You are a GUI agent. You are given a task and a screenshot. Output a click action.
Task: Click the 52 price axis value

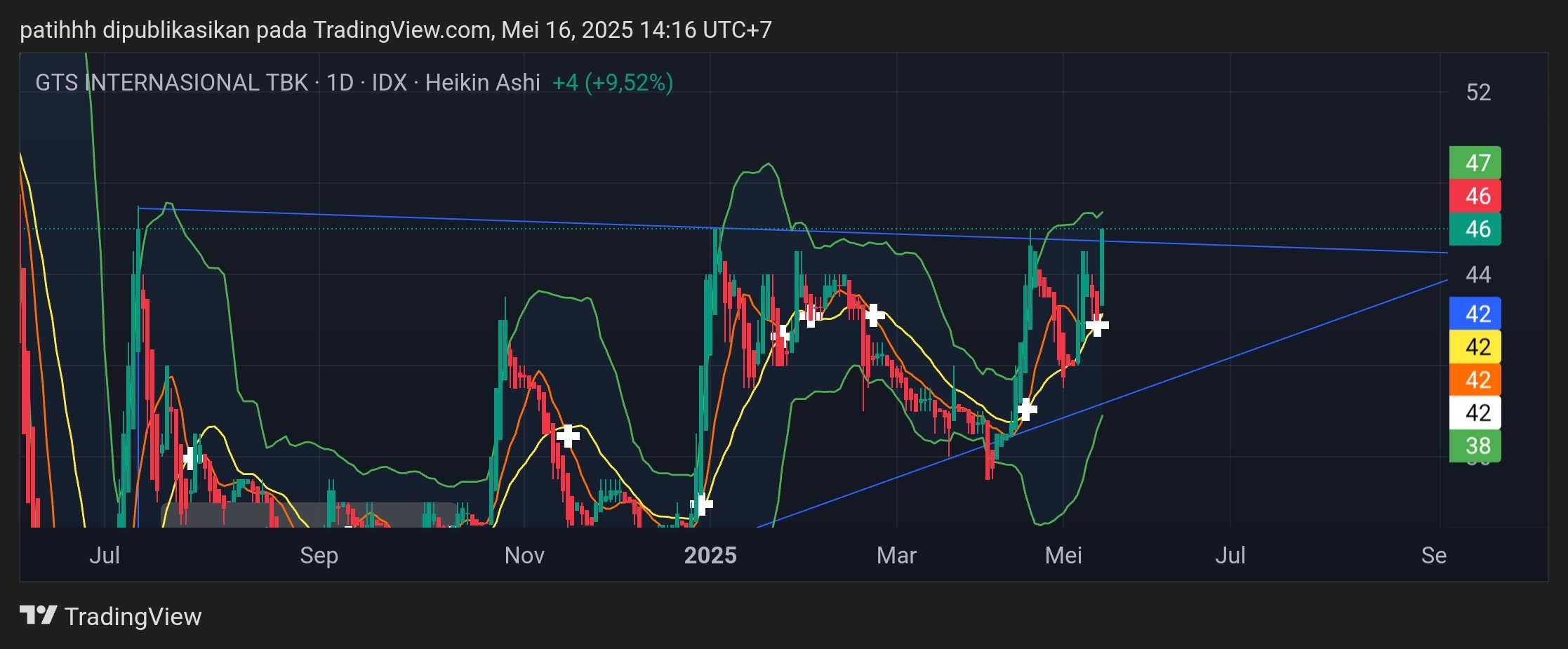(1478, 93)
